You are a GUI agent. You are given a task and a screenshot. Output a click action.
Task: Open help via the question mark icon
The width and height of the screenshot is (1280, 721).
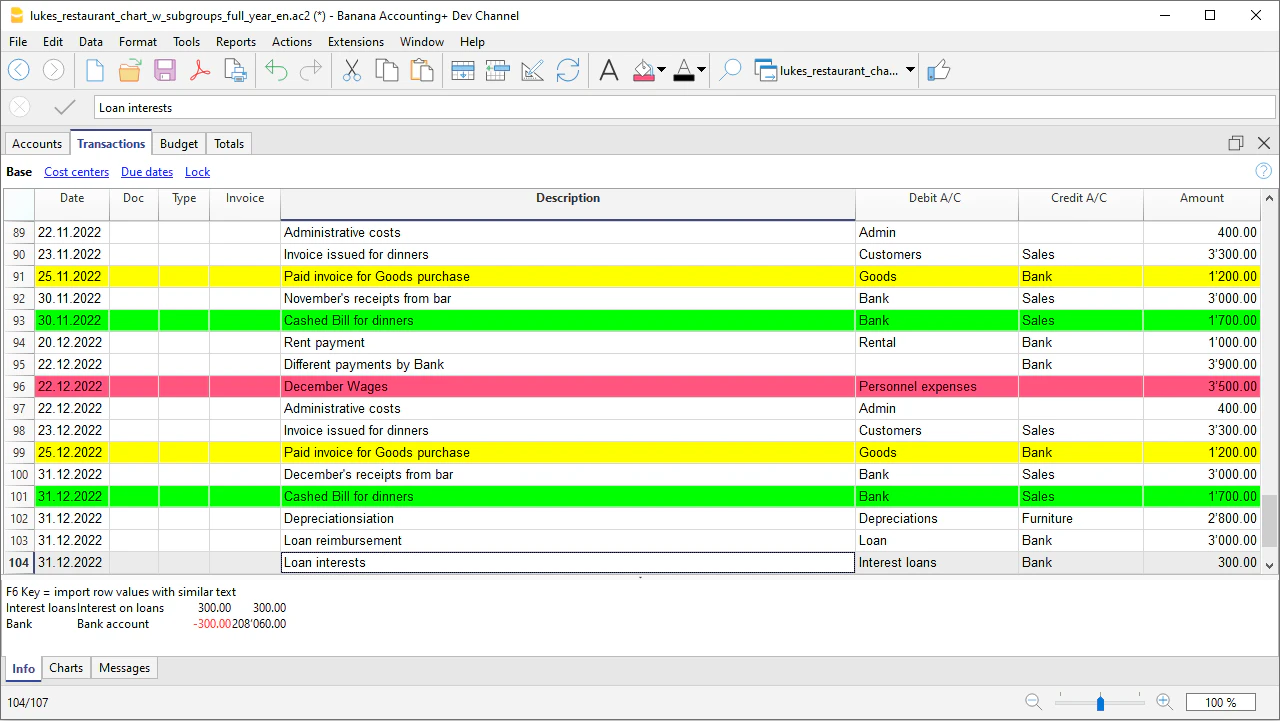(1263, 171)
